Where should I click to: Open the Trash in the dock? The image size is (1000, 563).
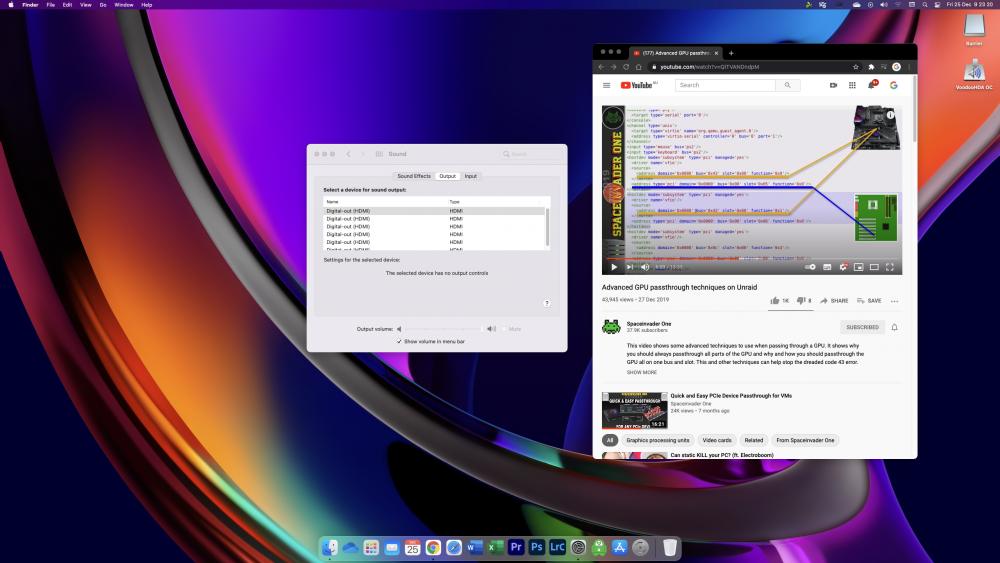coord(670,547)
